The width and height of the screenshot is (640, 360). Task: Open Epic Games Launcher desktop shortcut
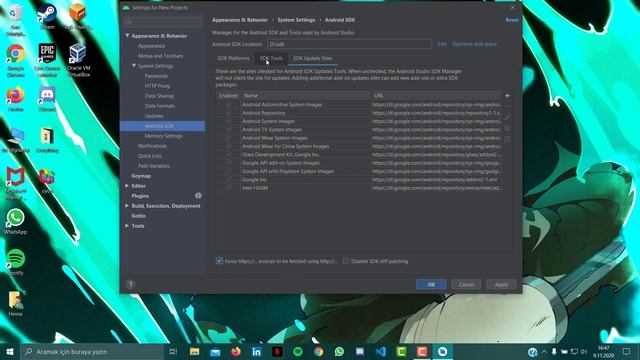tap(47, 60)
